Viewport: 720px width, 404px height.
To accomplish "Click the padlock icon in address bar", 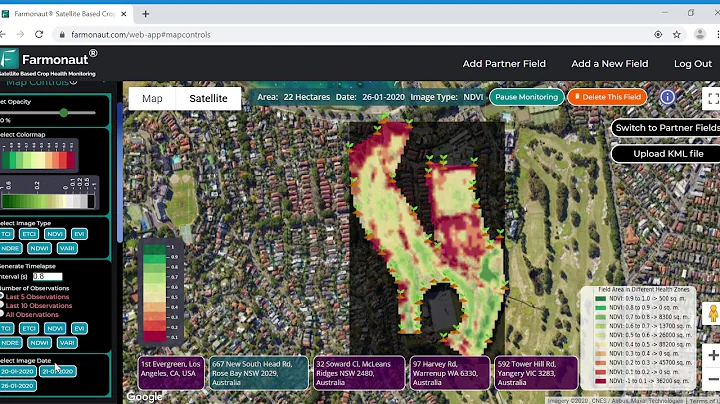I will [62, 35].
